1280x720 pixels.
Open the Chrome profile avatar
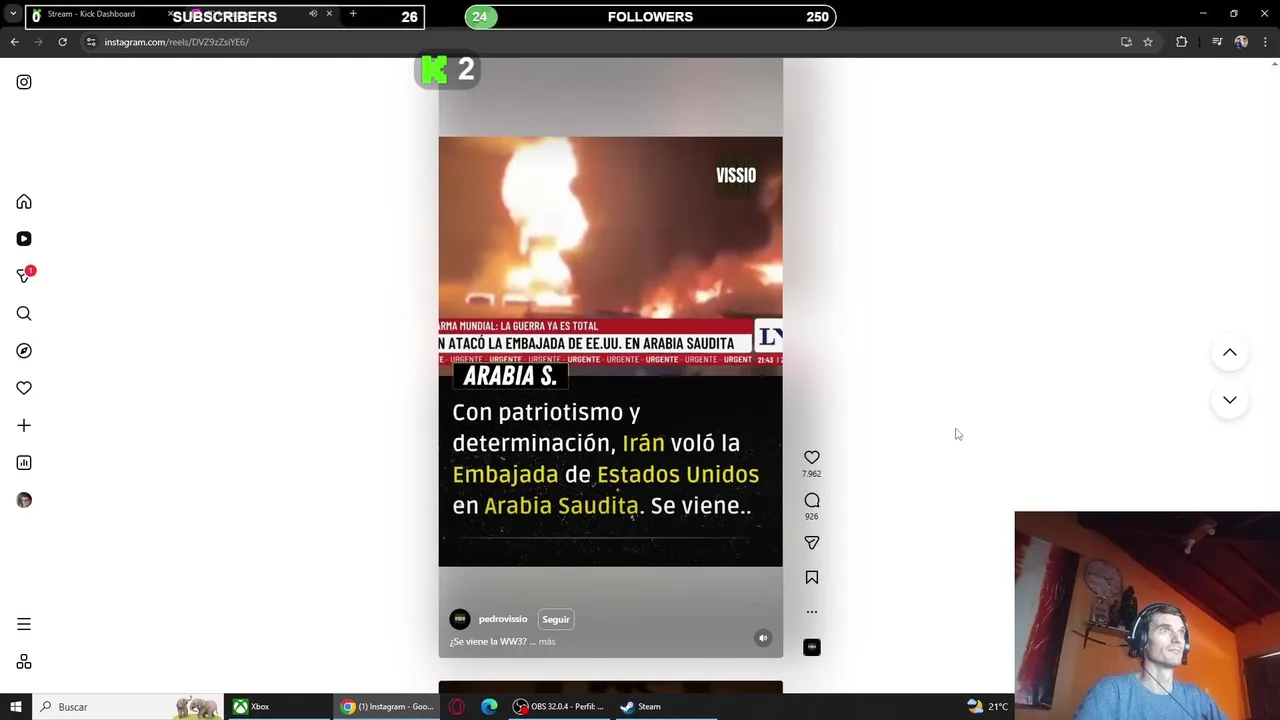1241,42
